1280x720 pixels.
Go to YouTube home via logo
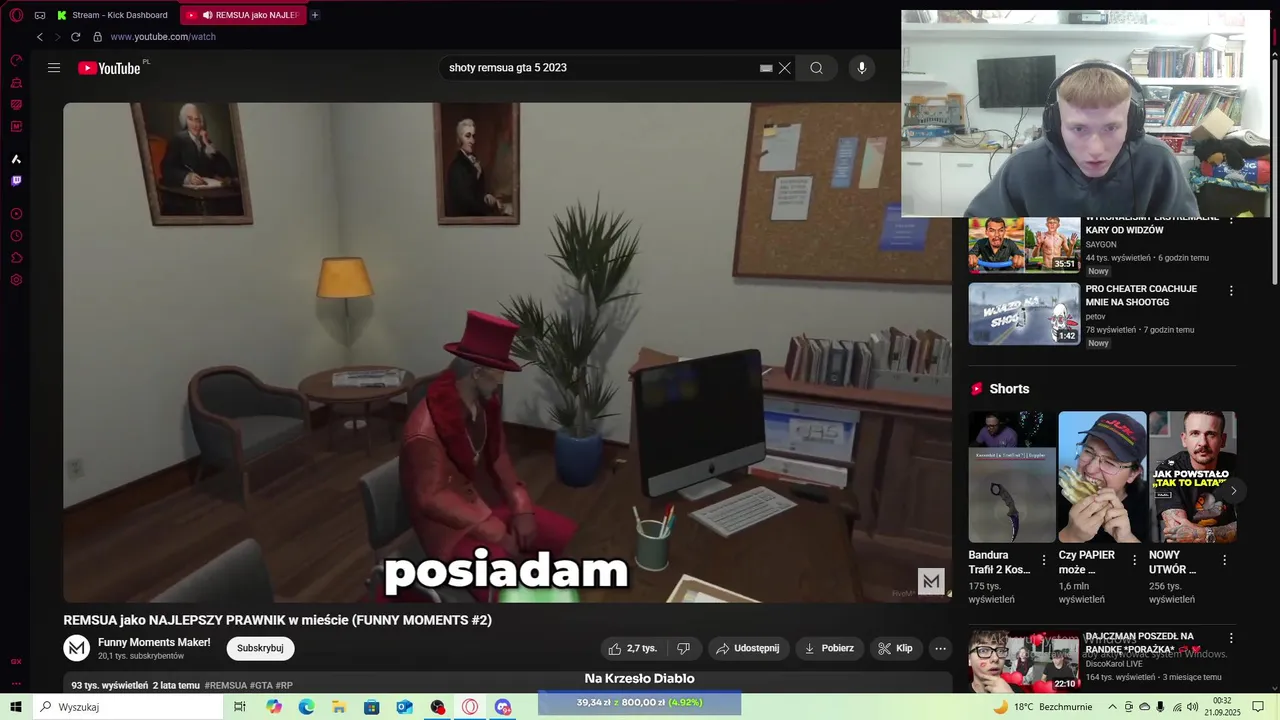pyautogui.click(x=109, y=68)
